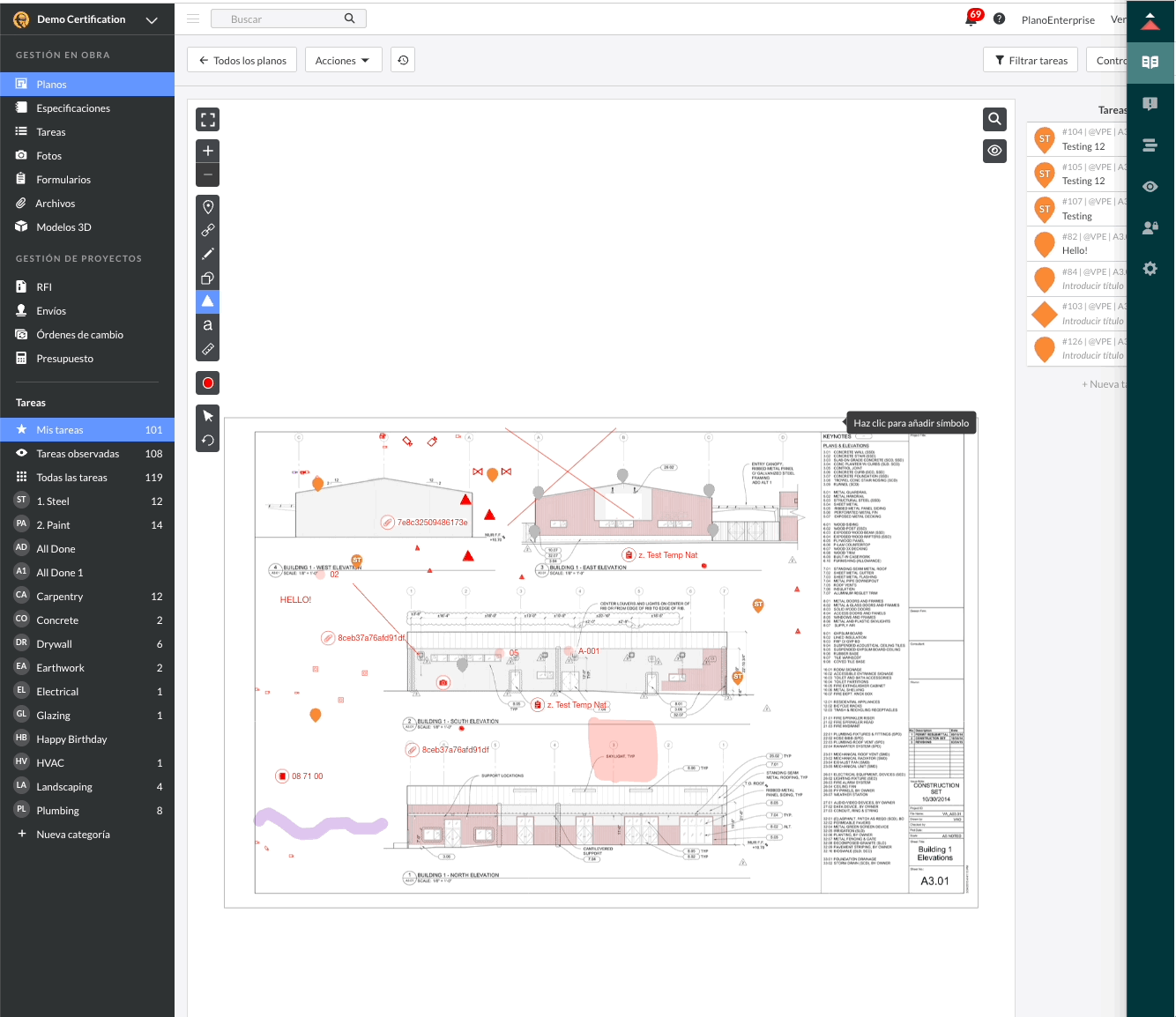Select the 1. Steel category
The image size is (1176, 1017).
(x=87, y=501)
